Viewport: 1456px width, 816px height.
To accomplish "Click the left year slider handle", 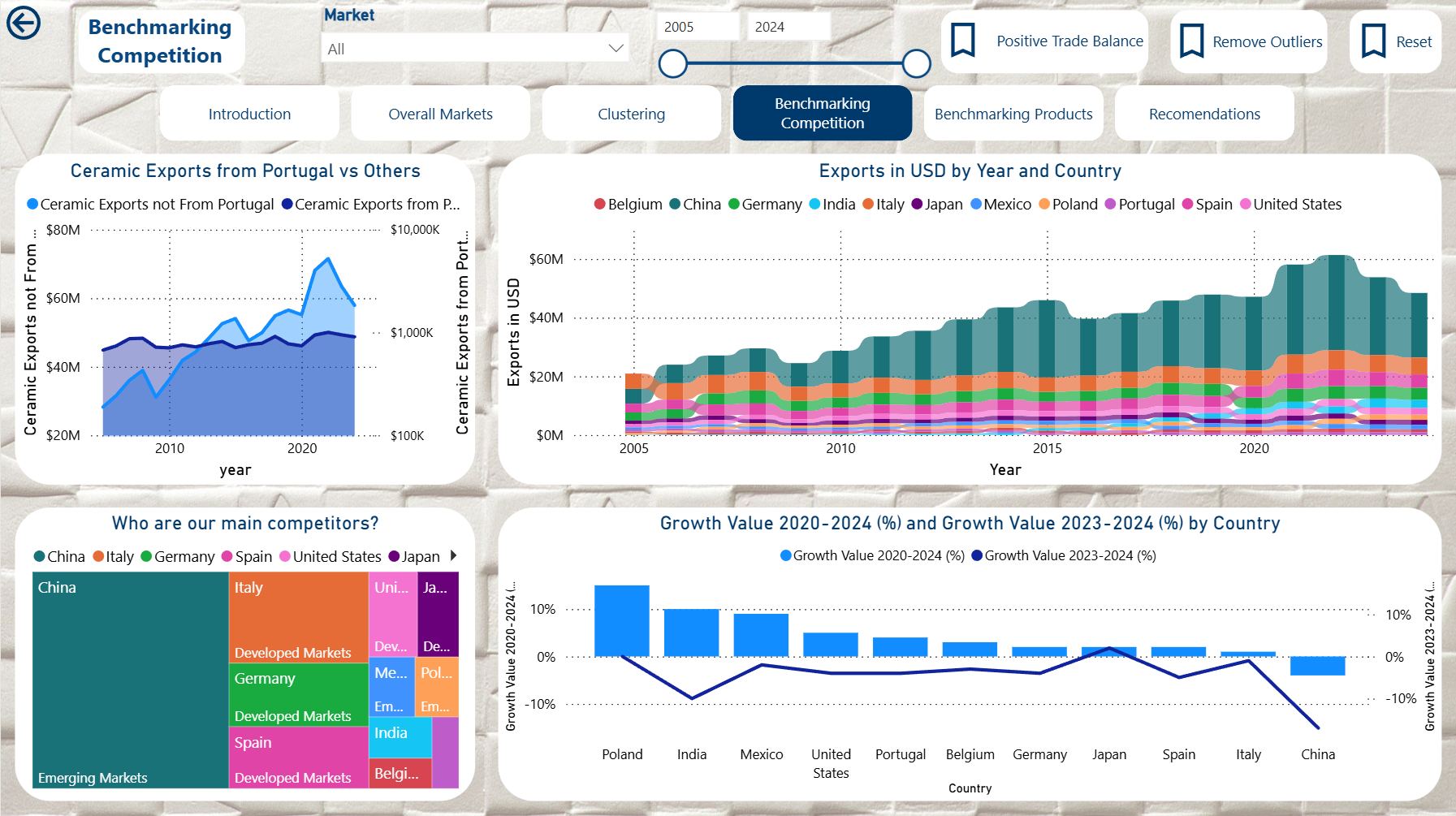I will [673, 63].
